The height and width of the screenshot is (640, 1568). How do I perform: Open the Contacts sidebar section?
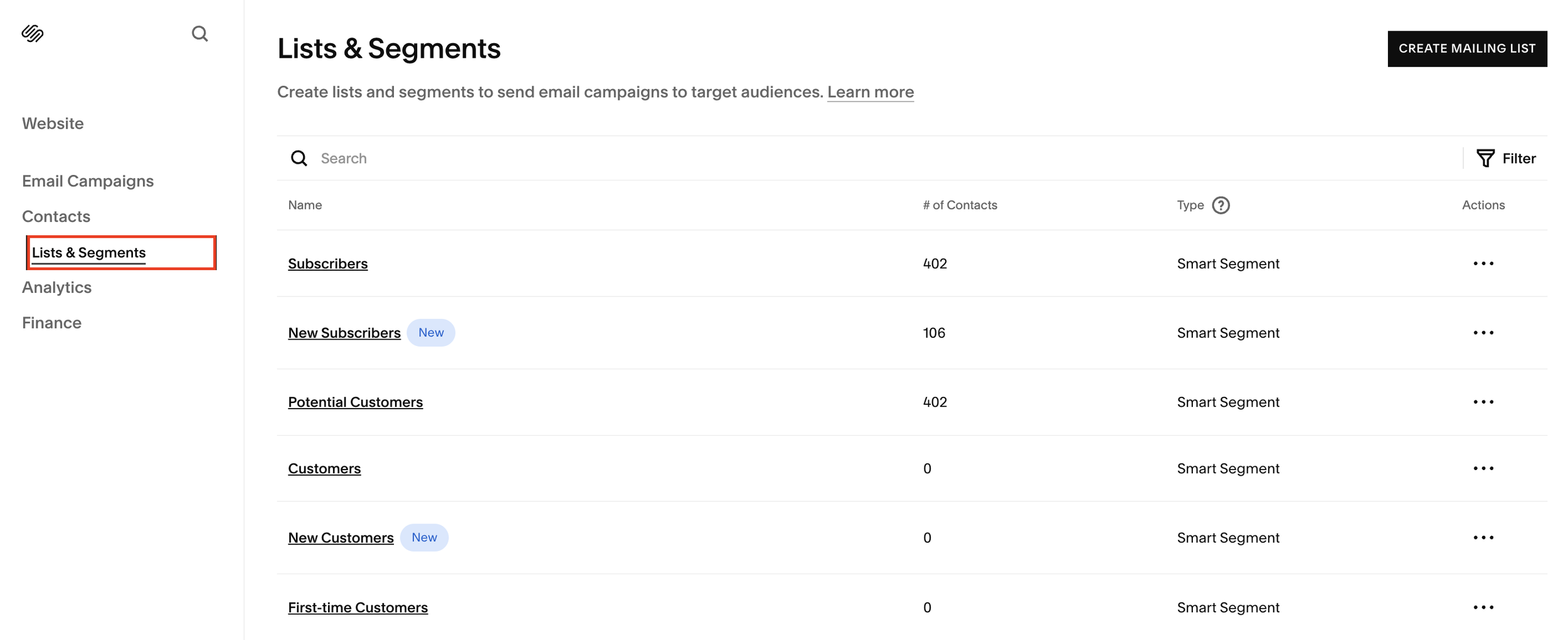click(x=56, y=217)
